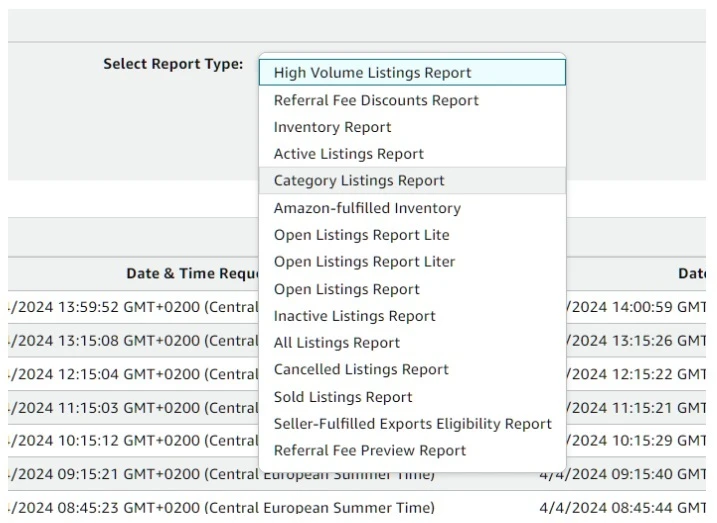Click the 09:15:40 completed time cell
The image size is (717, 523).
coord(622,474)
